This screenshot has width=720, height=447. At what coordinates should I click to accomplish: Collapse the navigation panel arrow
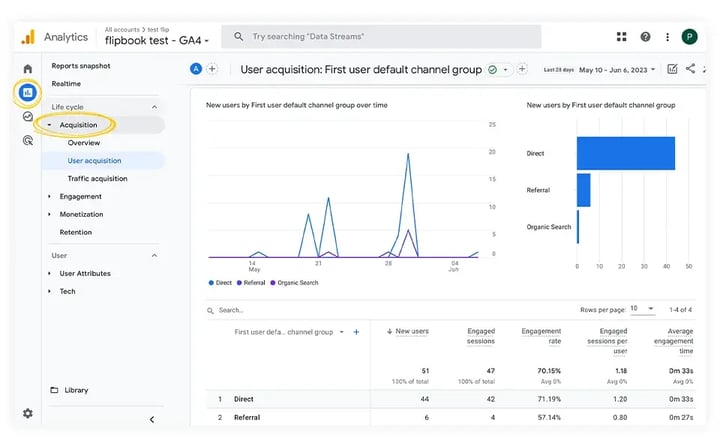click(x=152, y=419)
